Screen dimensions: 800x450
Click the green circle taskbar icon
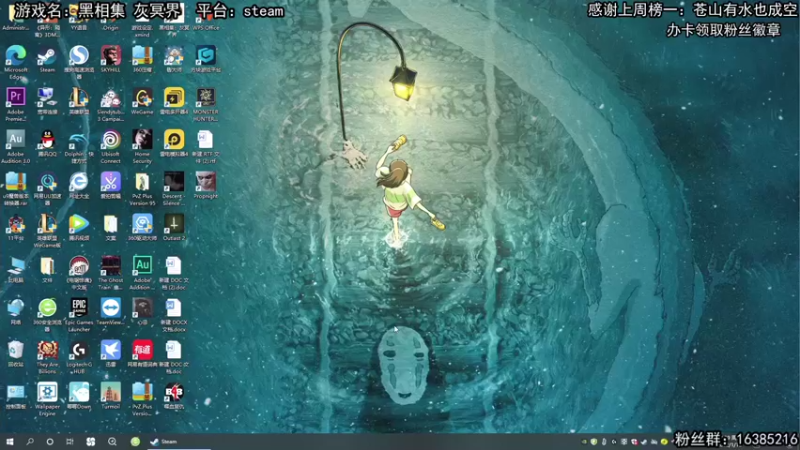135,442
